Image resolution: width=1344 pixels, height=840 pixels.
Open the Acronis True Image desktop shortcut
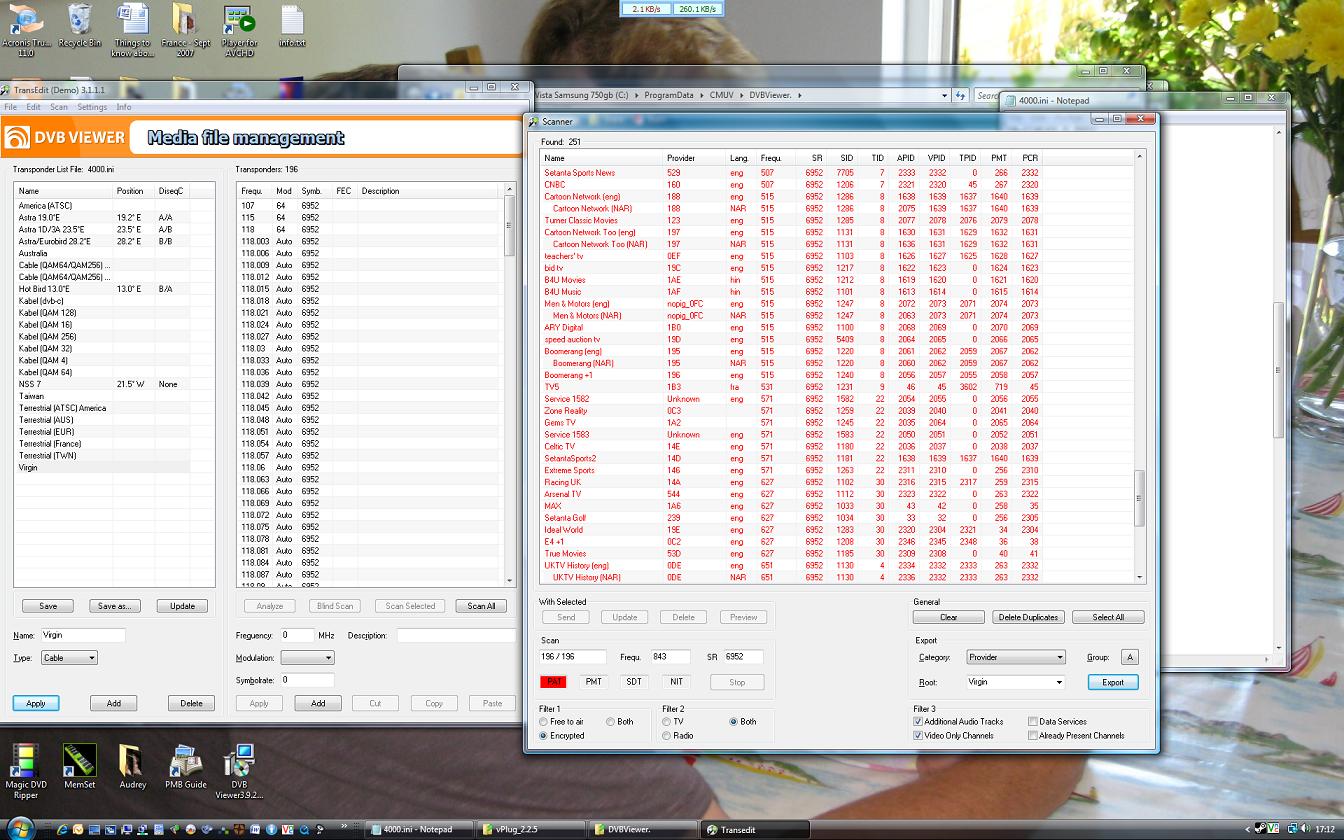tap(26, 28)
